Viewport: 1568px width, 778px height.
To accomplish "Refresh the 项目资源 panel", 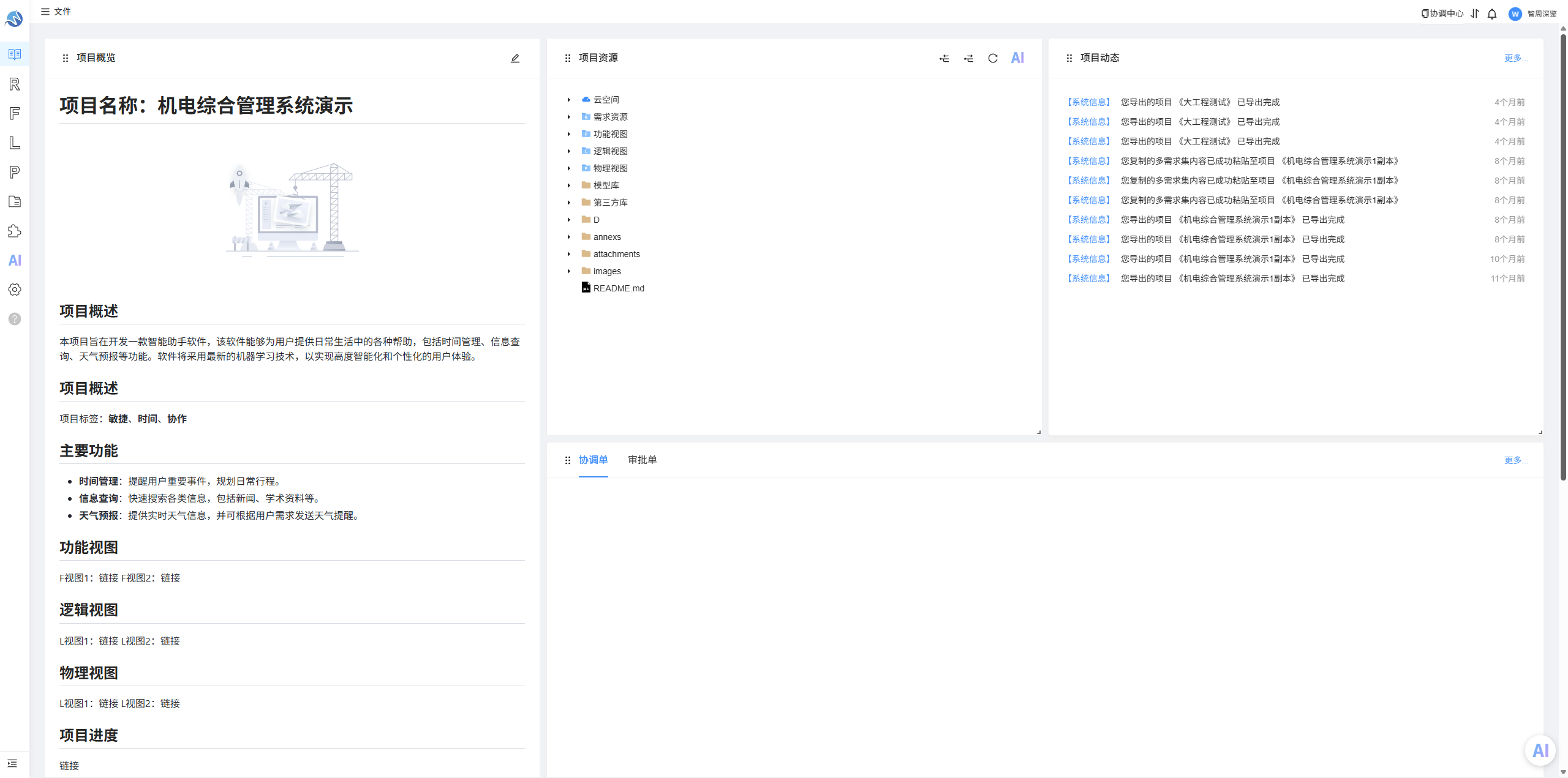I will tap(993, 58).
